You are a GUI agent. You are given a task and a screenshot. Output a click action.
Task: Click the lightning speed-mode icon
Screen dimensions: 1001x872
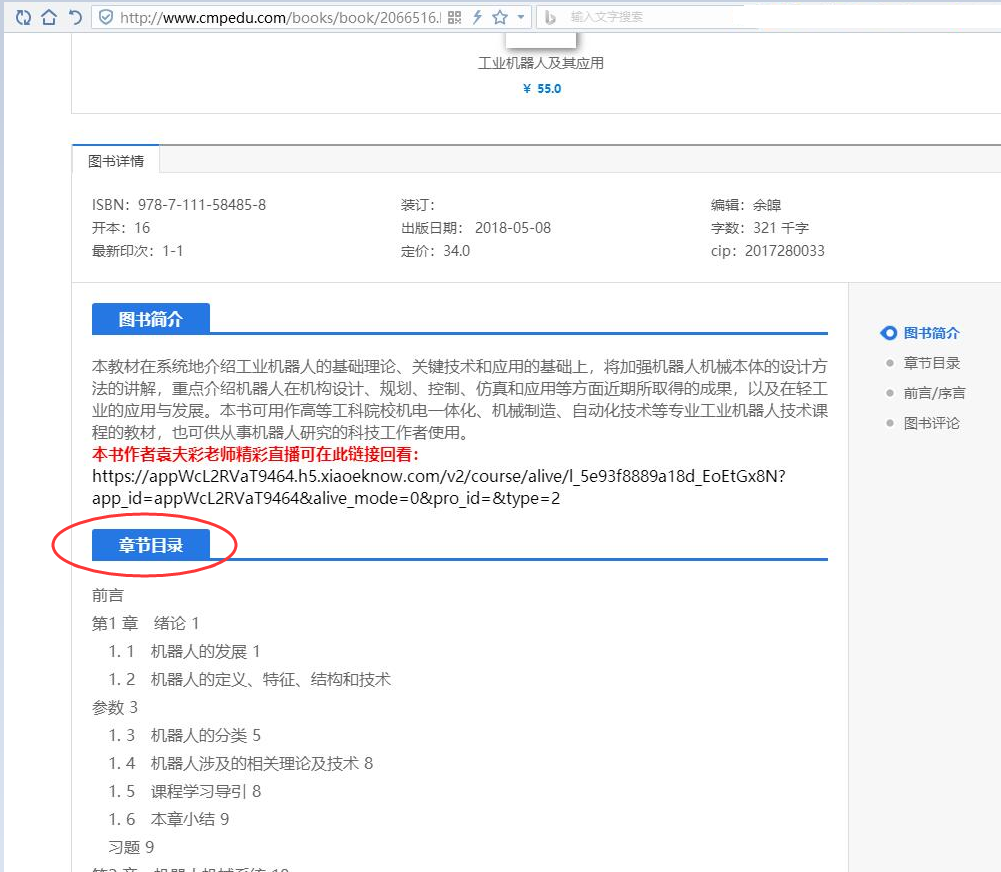click(477, 17)
